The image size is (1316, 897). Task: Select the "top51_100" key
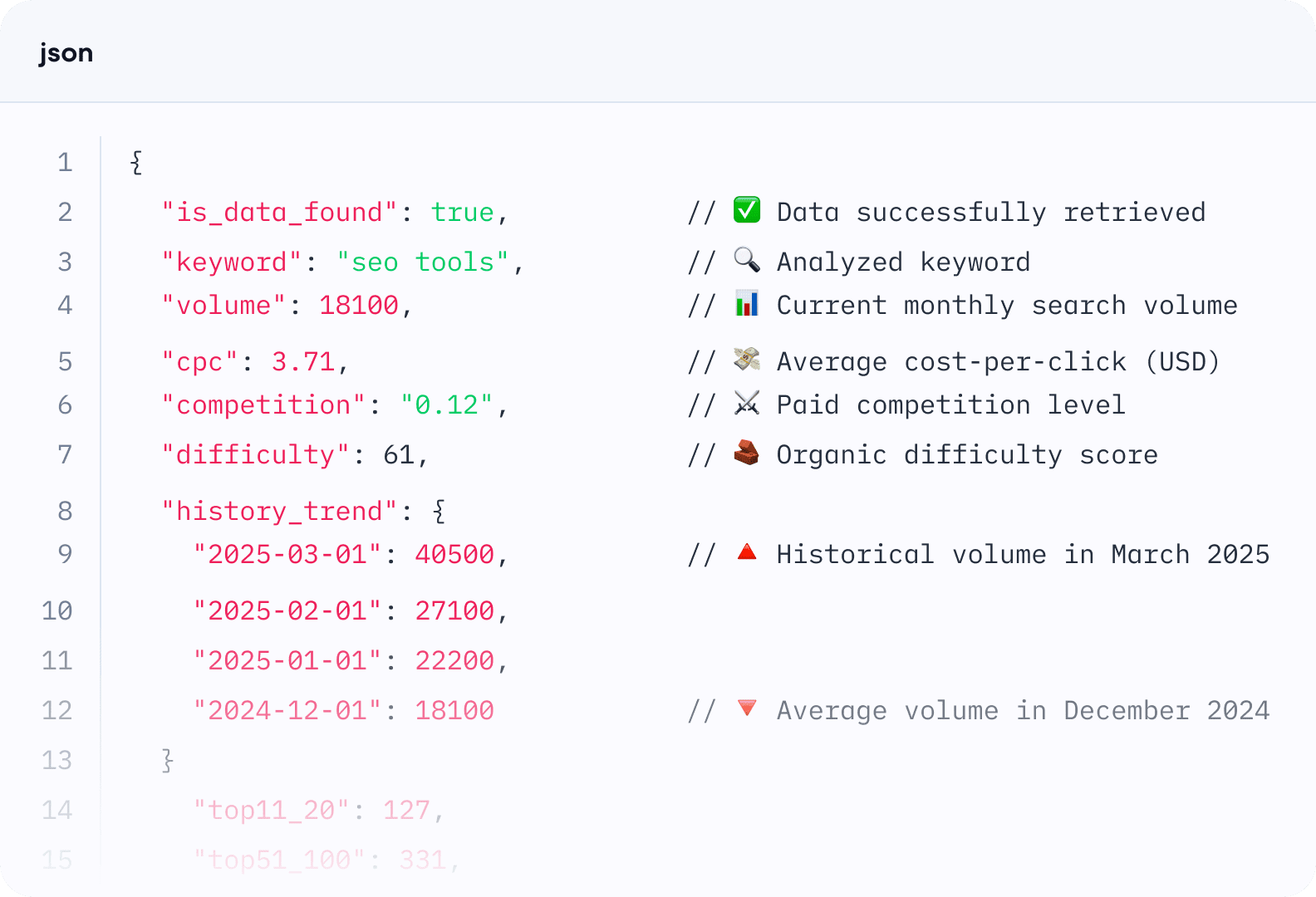click(x=279, y=860)
